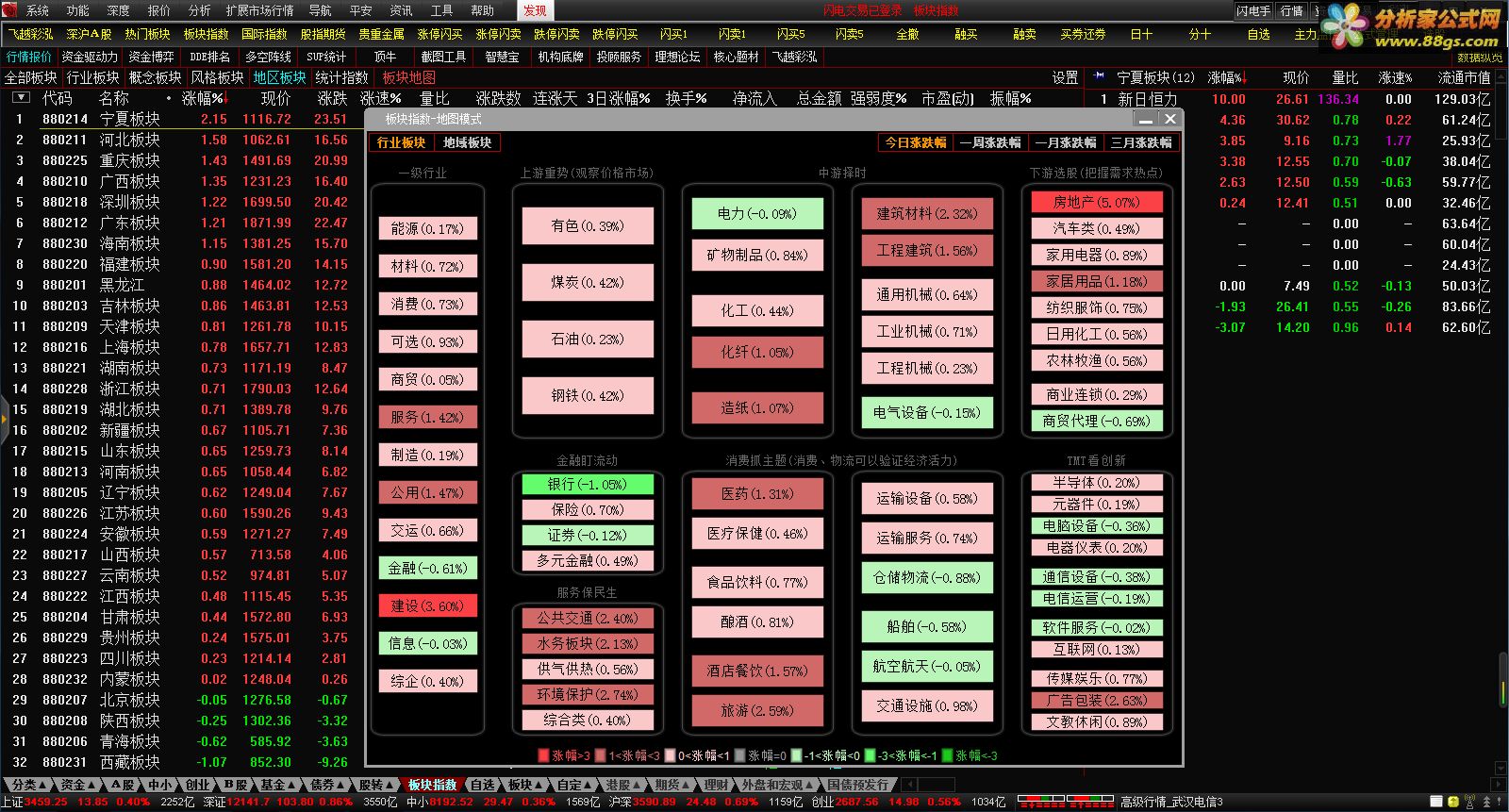Image resolution: width=1509 pixels, height=812 pixels.
Task: Click the pin icon beside 宁夏板块(12)
Action: click(x=1100, y=76)
